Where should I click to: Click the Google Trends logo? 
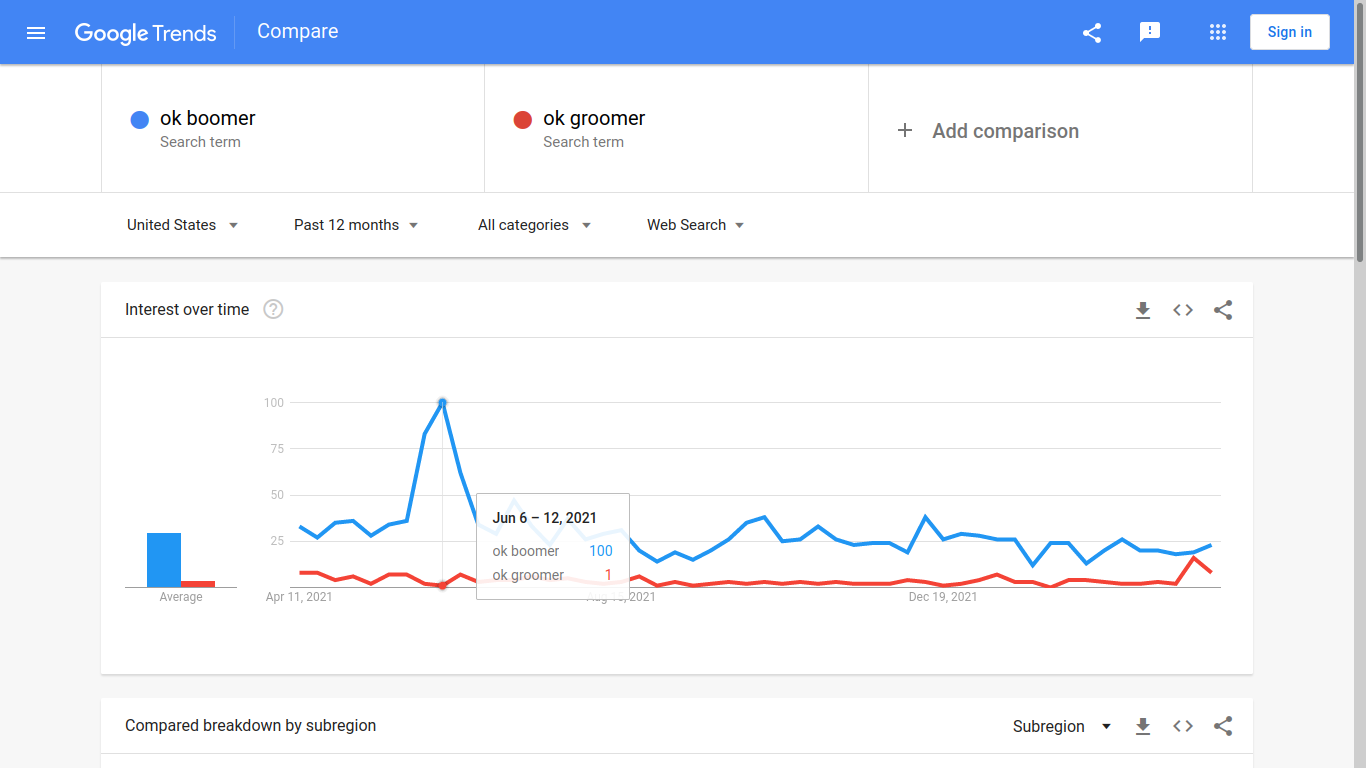145,33
